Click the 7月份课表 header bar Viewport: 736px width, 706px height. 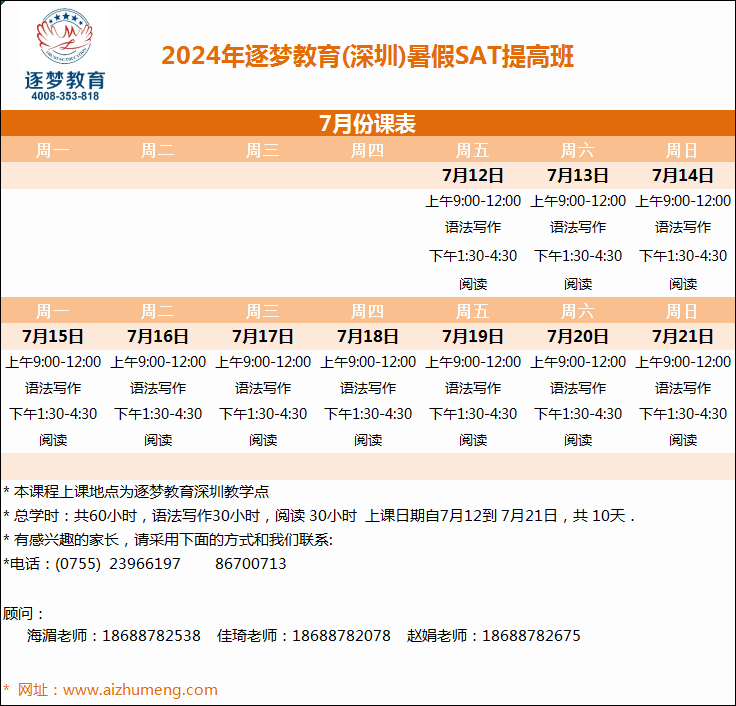[x=368, y=123]
